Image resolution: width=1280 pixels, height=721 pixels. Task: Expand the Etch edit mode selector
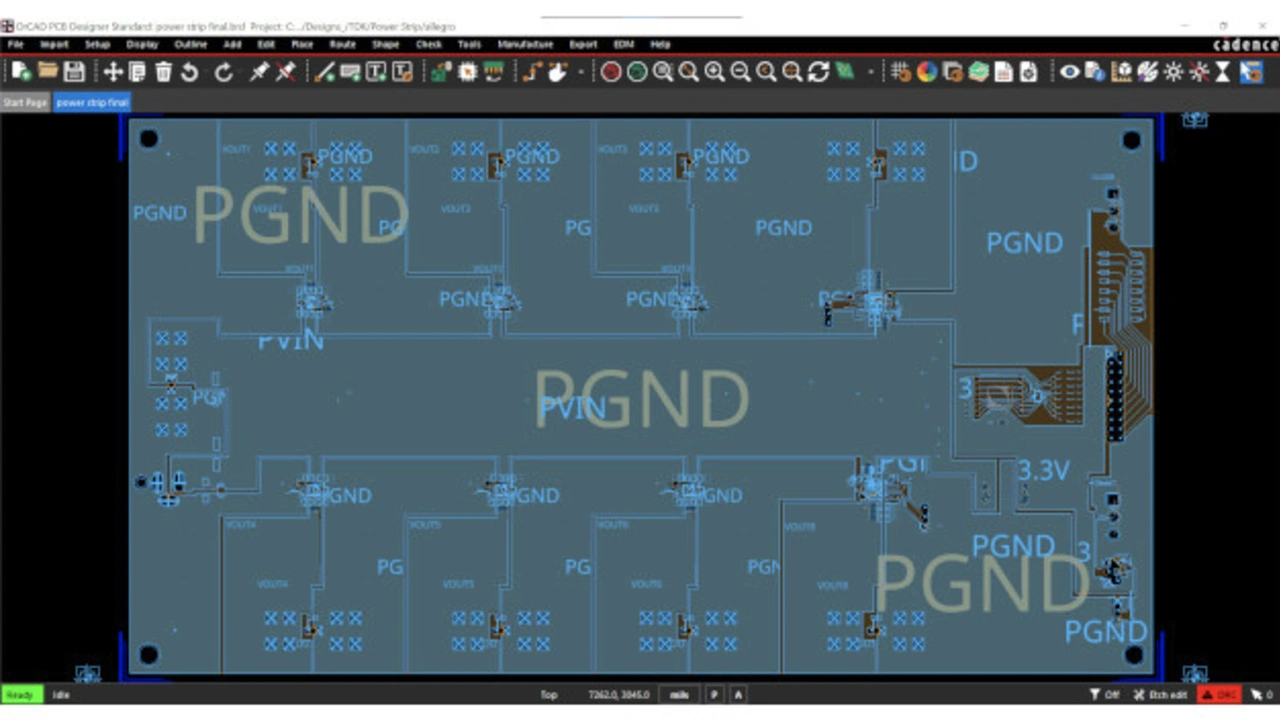pos(1160,695)
